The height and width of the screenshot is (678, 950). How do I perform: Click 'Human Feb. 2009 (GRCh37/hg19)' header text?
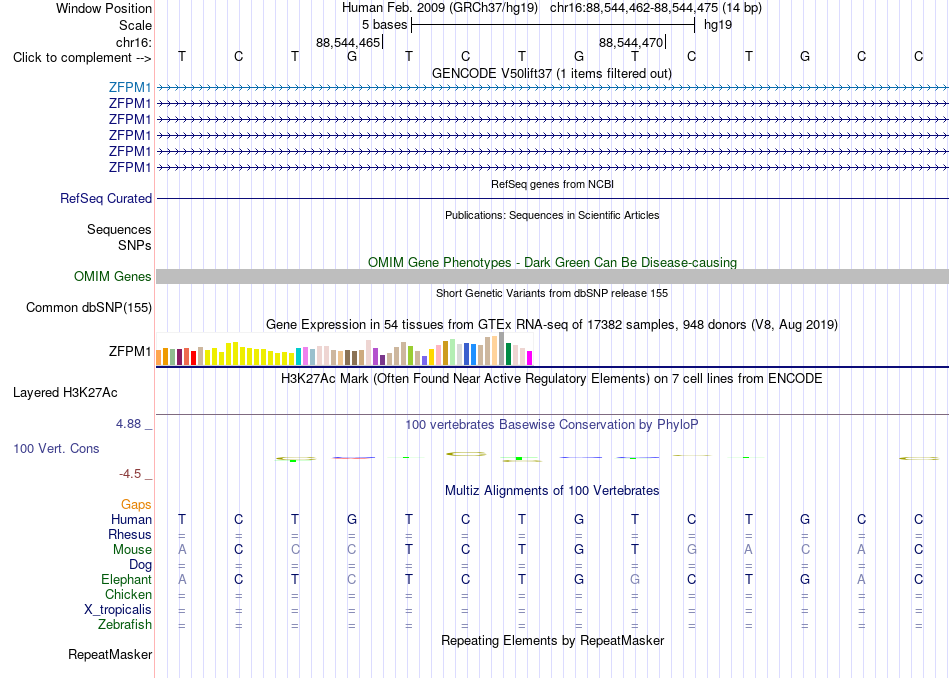click(x=440, y=8)
